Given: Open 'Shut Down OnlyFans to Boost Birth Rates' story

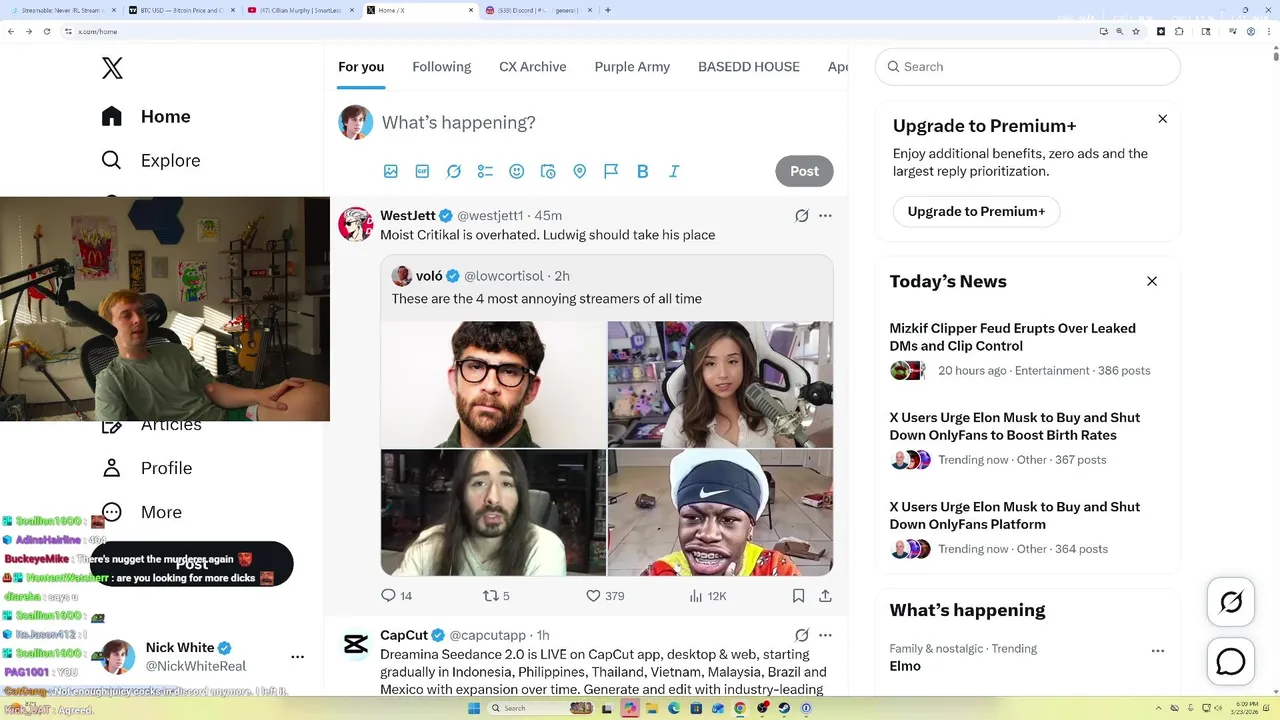Looking at the screenshot, I should tap(1028, 438).
